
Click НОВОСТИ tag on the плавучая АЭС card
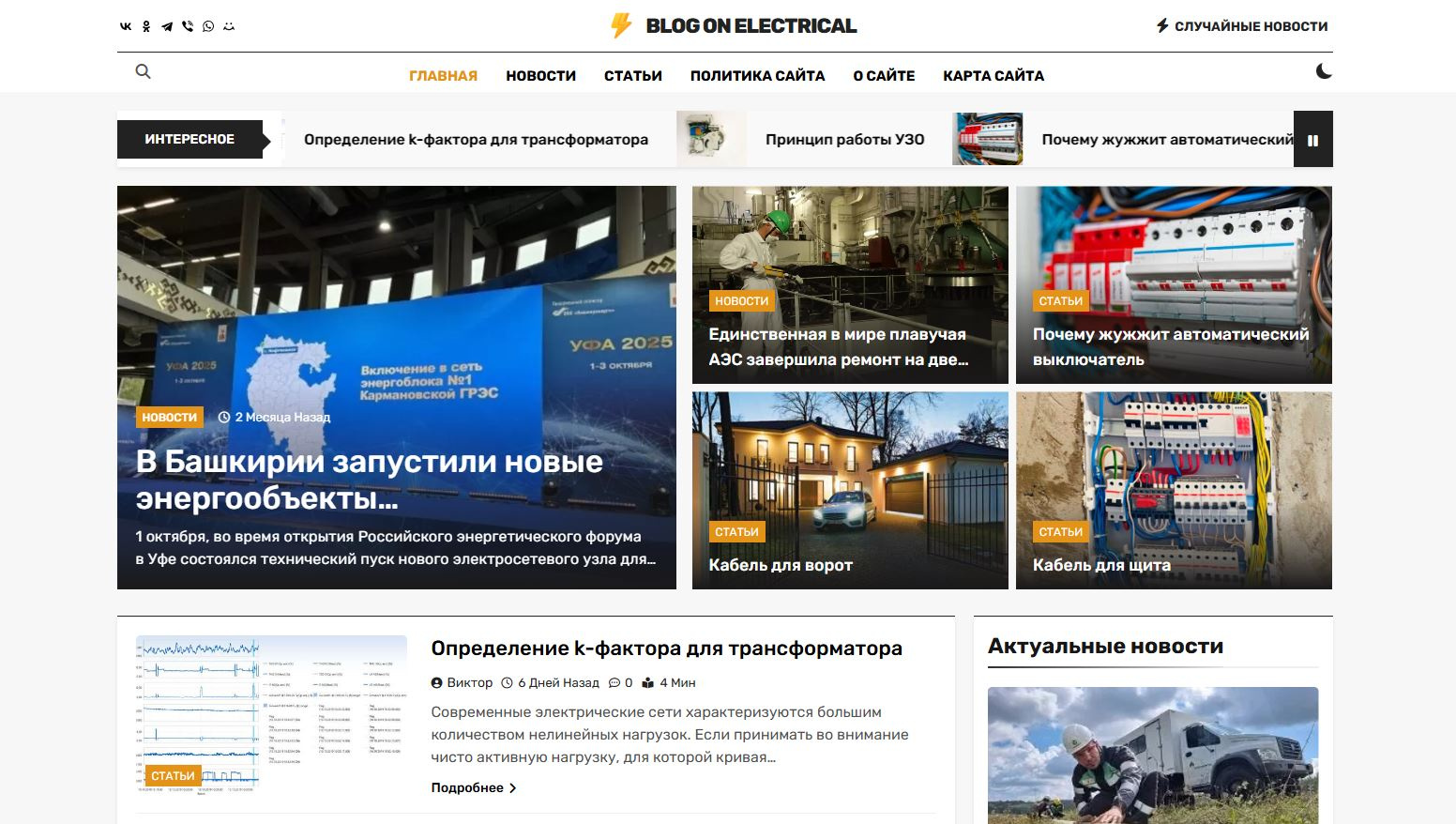(x=741, y=301)
